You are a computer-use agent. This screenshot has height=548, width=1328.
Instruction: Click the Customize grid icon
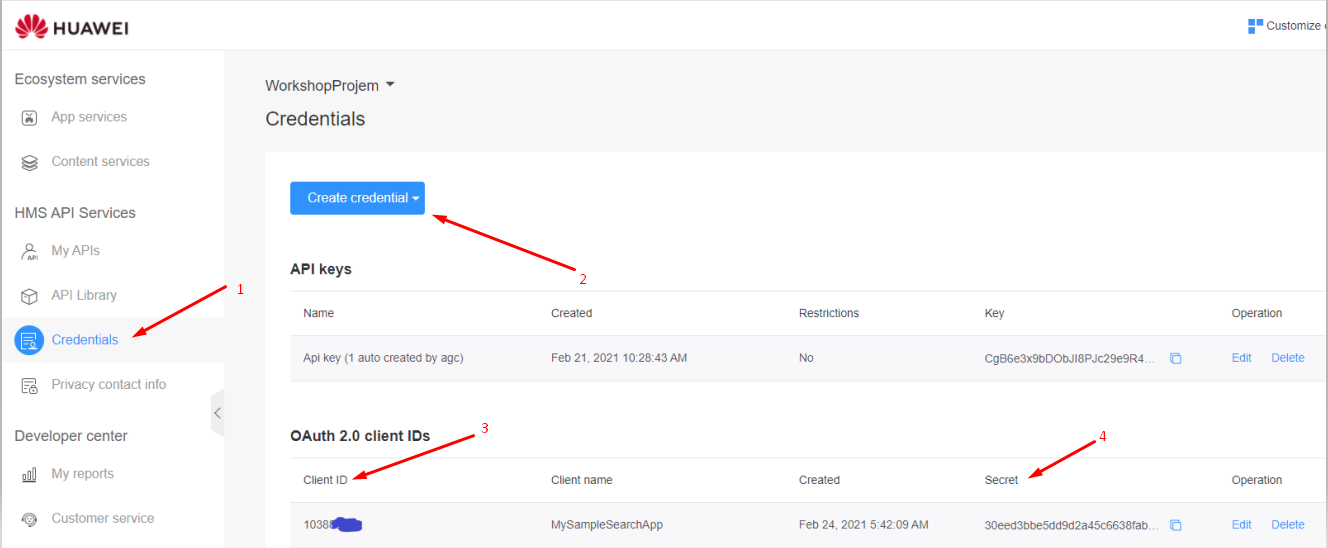pyautogui.click(x=1255, y=26)
